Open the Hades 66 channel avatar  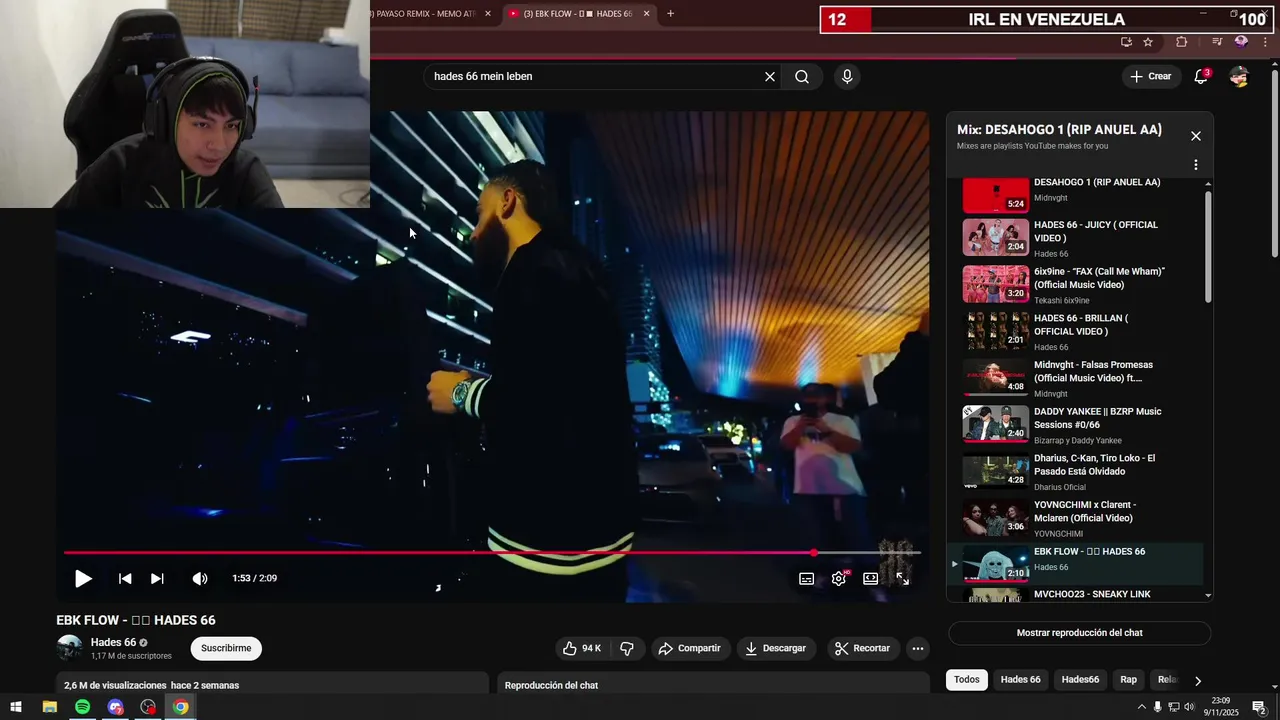click(x=69, y=648)
